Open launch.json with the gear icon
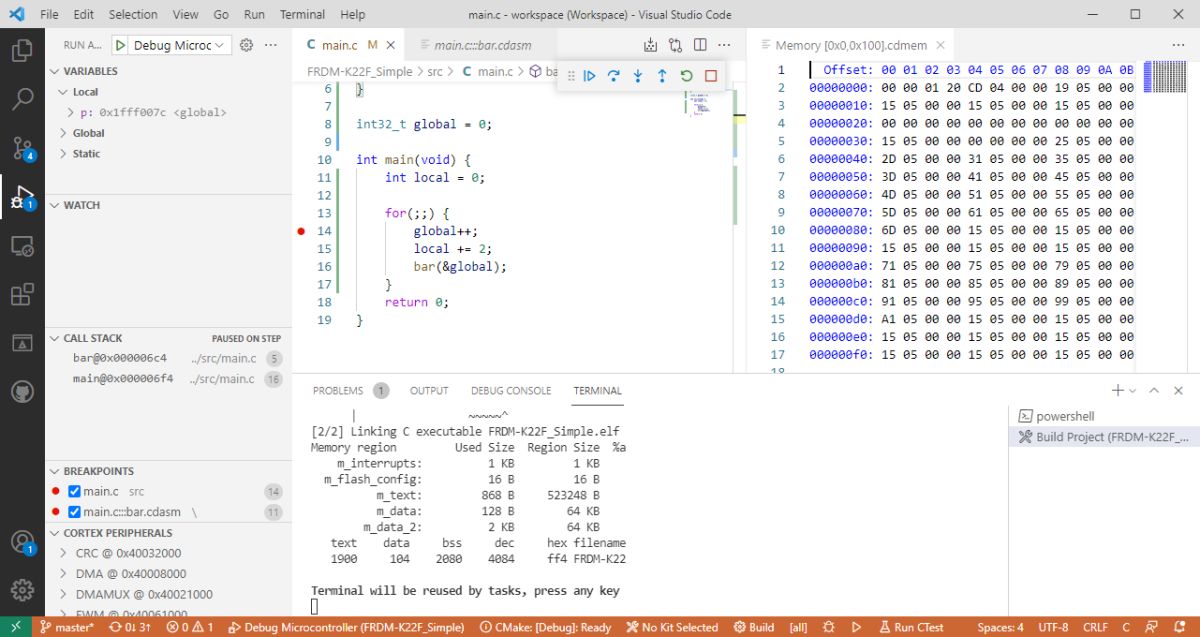 click(x=246, y=45)
